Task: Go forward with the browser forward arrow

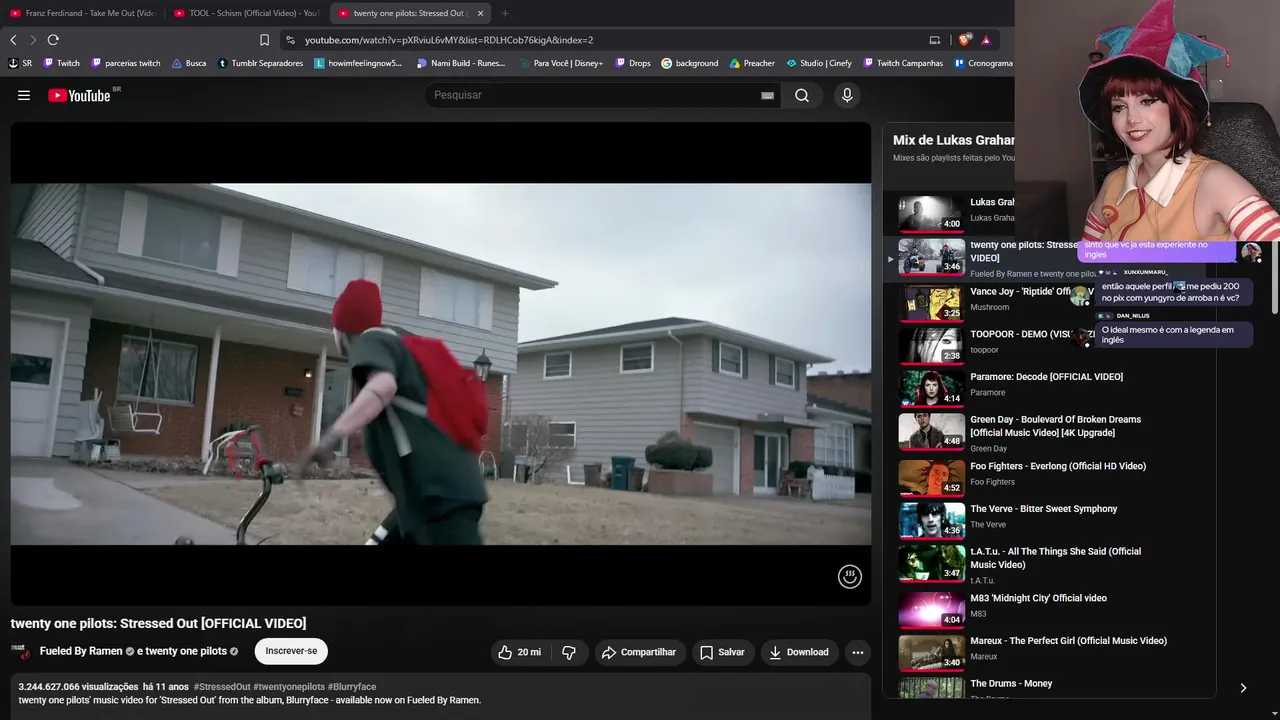Action: (x=32, y=40)
